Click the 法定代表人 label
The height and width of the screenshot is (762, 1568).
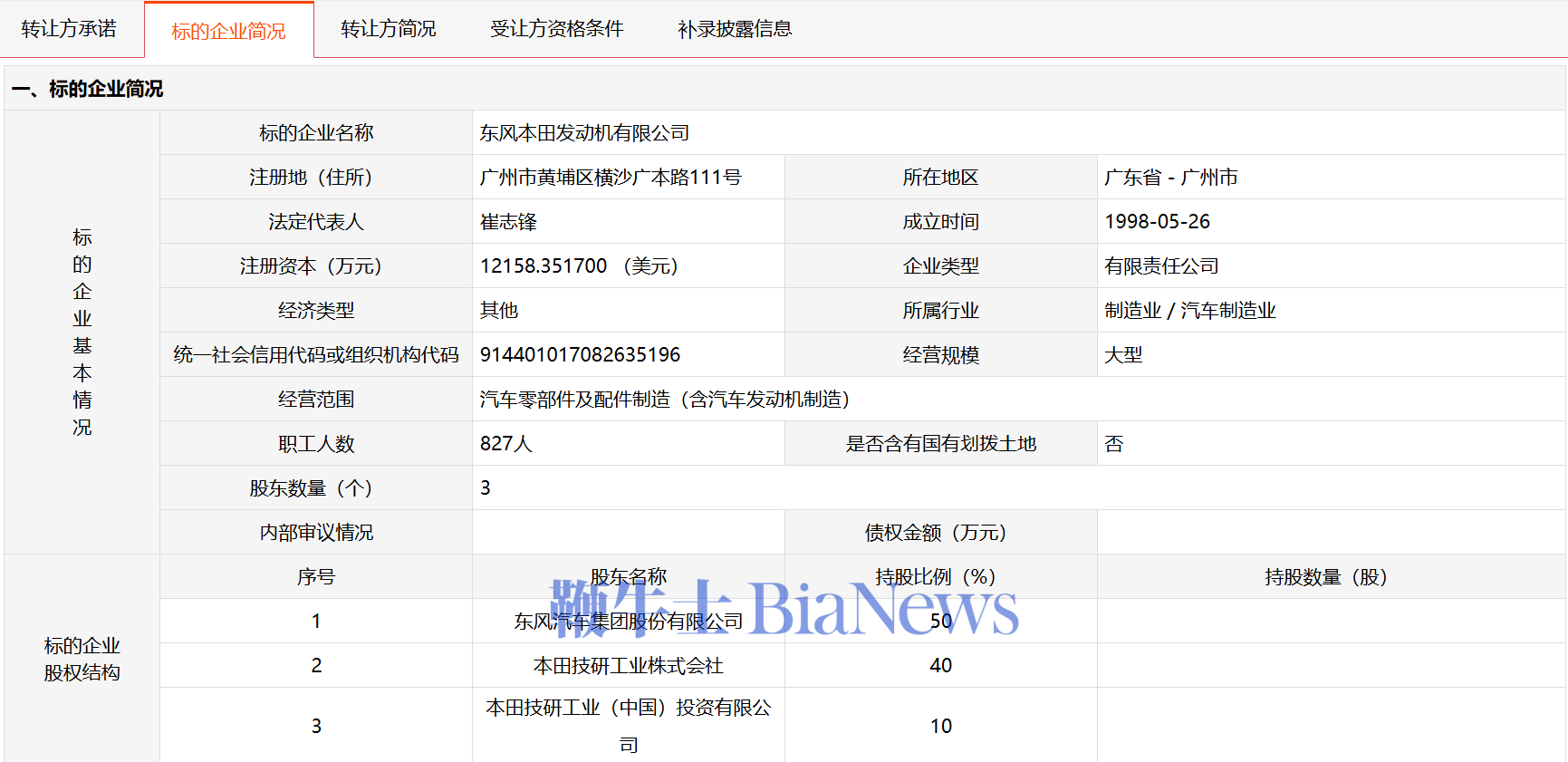(x=316, y=222)
